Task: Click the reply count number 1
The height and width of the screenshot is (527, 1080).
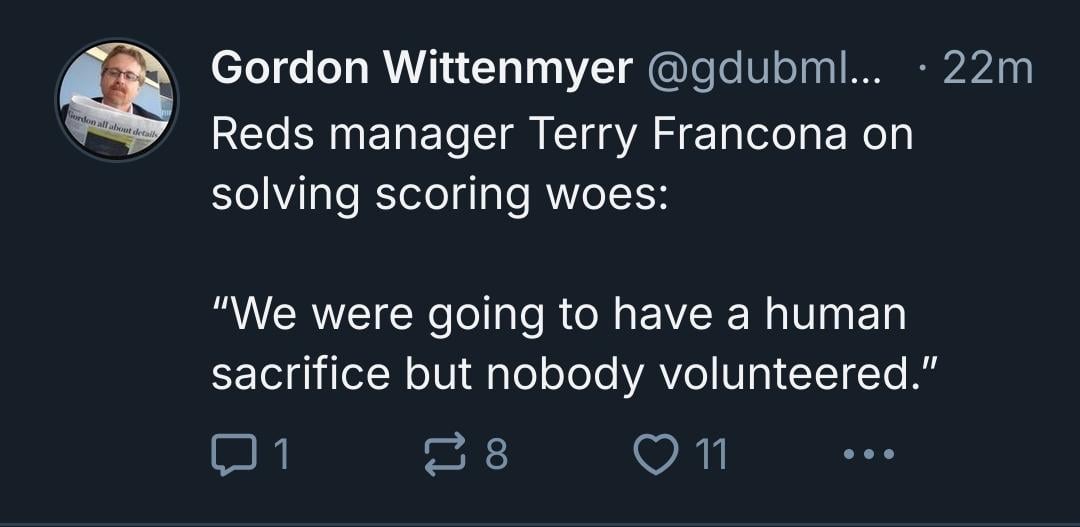Action: [281, 455]
